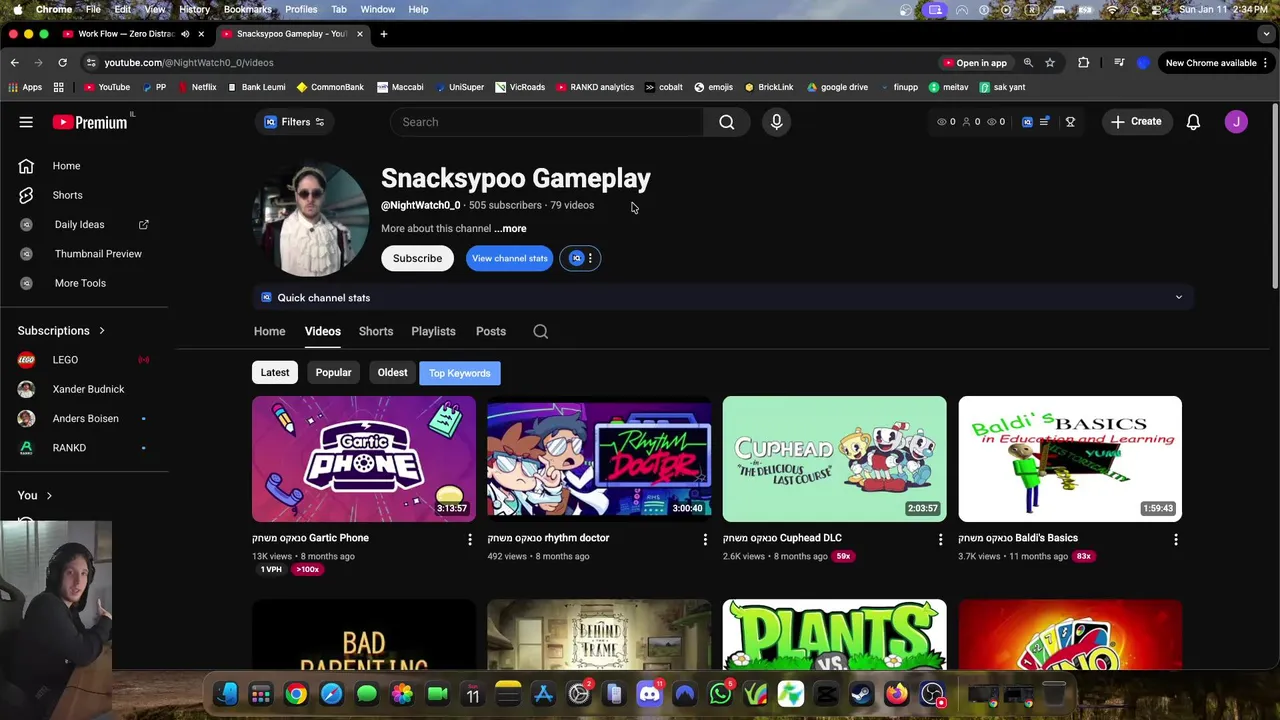Viewport: 1280px width, 720px height.
Task: Subscribe to Snacksypoo Gameplay
Action: (417, 258)
